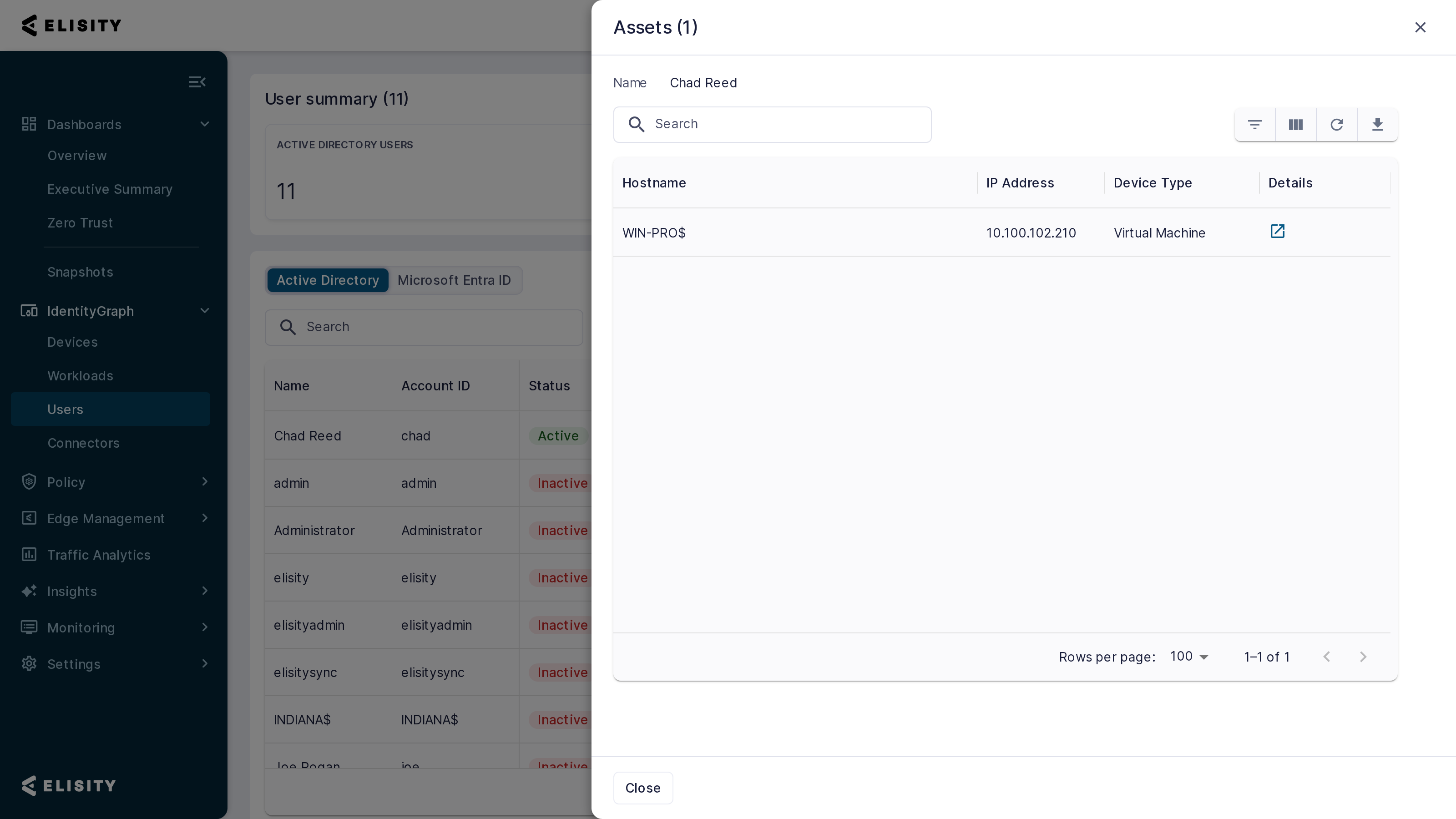Close the Assets panel with X icon
1456x819 pixels.
click(1420, 27)
